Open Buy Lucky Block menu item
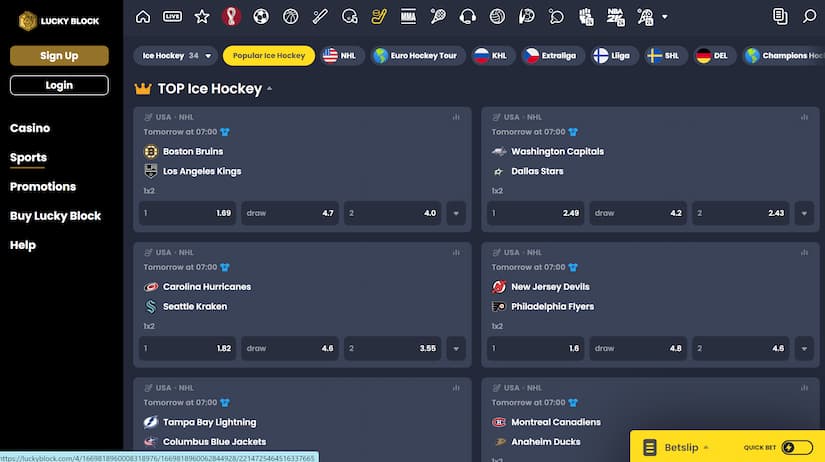Screen dimensions: 825x462 [55, 216]
